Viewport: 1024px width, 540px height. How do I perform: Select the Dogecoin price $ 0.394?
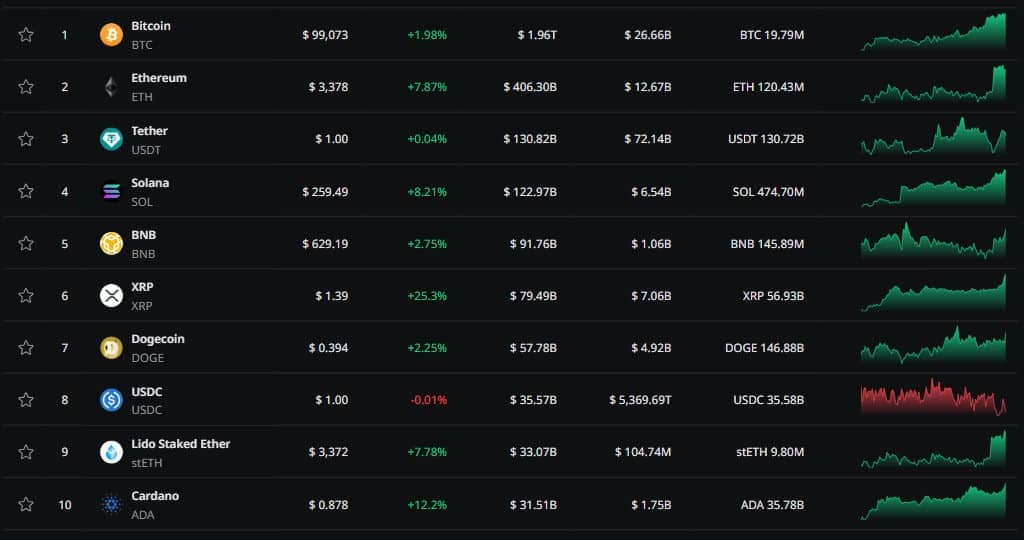[328, 348]
